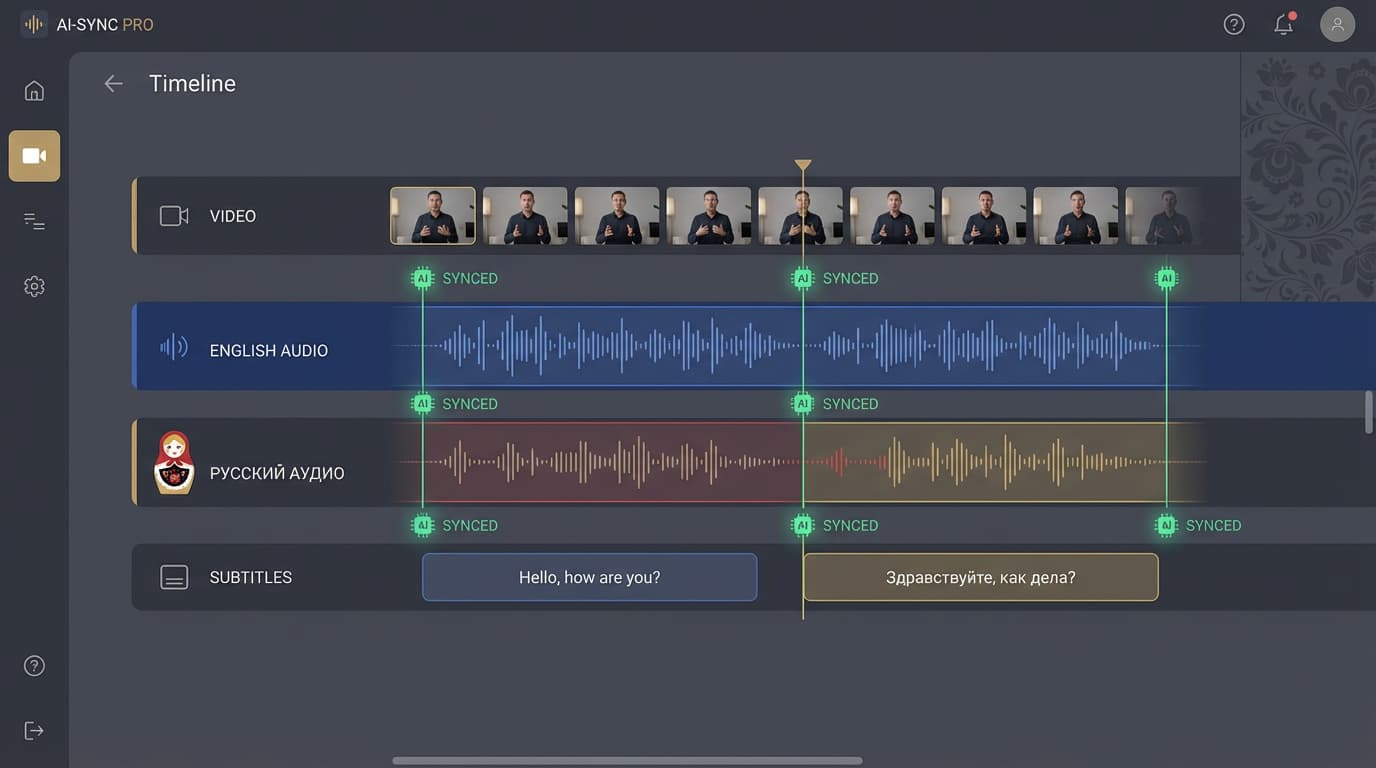Click the help circle icon in lower sidebar
This screenshot has height=768, width=1376.
pos(34,666)
